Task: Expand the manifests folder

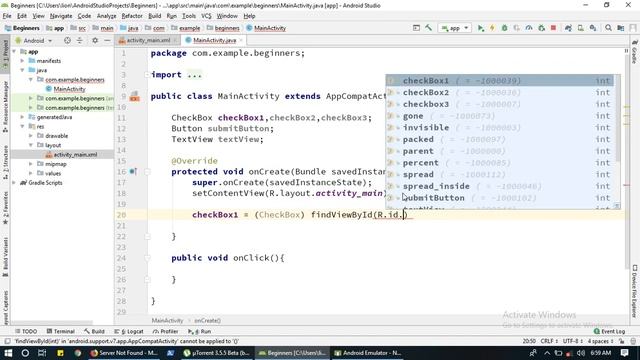Action: click(x=22, y=61)
